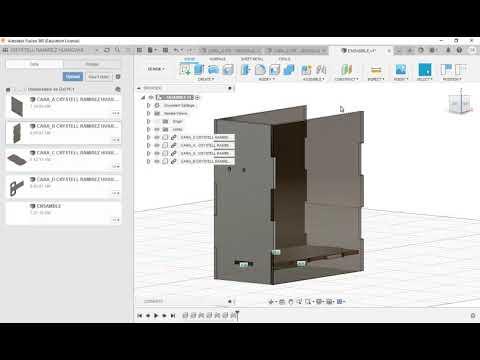Viewport: 480px width, 360px height.
Task: Open the CREATE dropdown menu
Action: click(x=206, y=79)
